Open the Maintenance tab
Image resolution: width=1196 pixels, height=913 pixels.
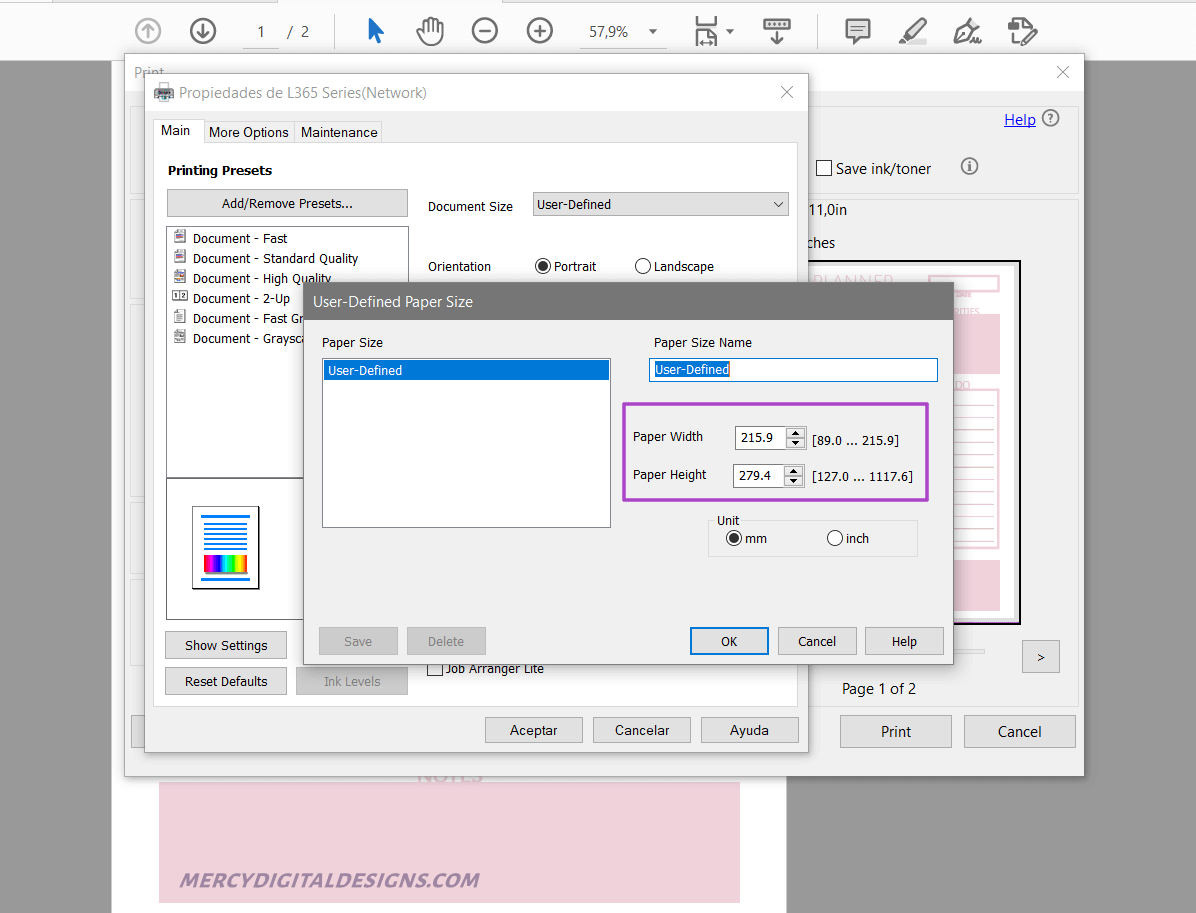point(338,131)
